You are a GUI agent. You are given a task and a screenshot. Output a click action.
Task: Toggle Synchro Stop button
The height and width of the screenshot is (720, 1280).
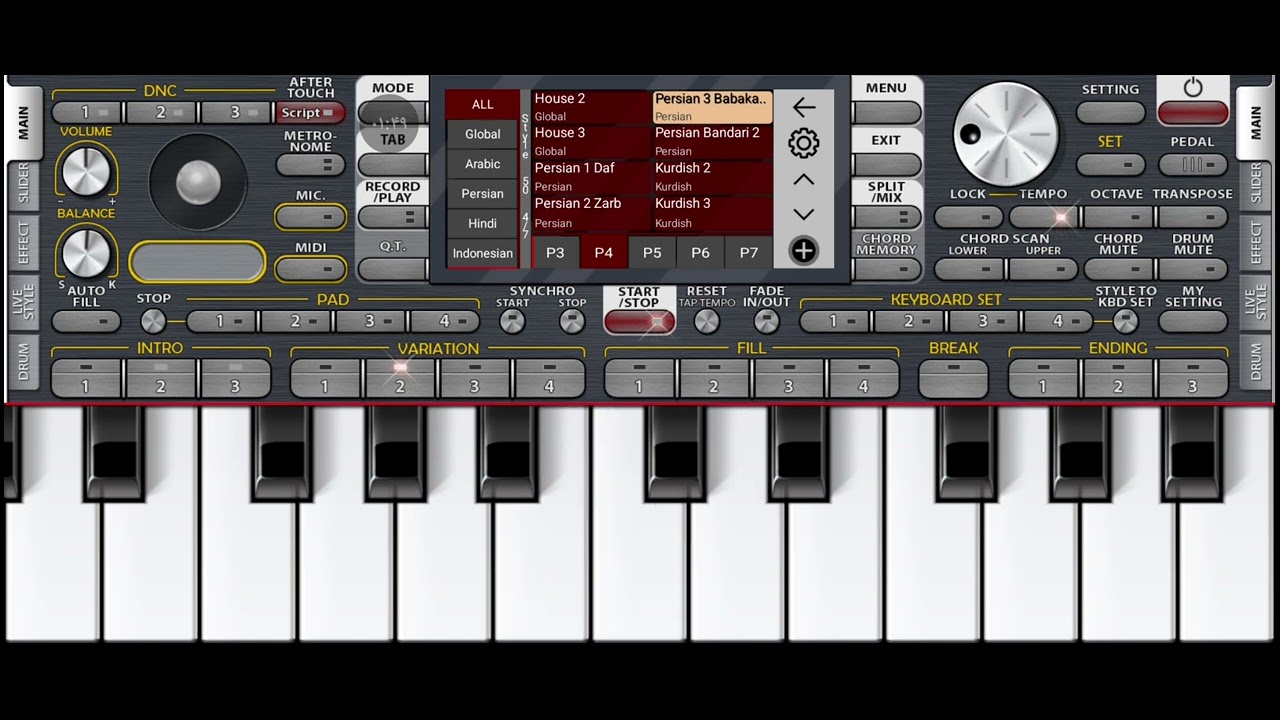(572, 321)
